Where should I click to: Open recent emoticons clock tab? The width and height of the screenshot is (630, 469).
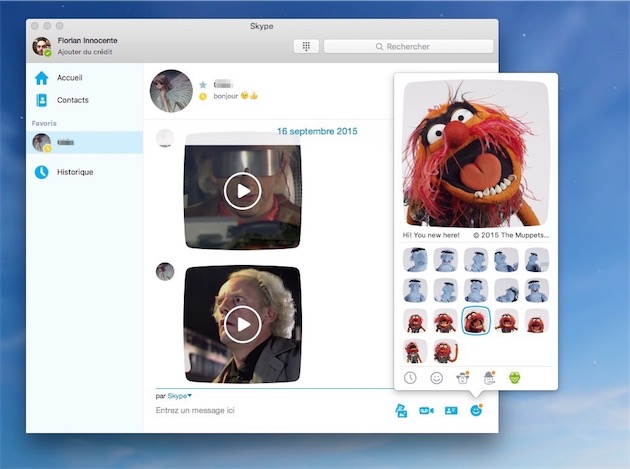point(410,378)
